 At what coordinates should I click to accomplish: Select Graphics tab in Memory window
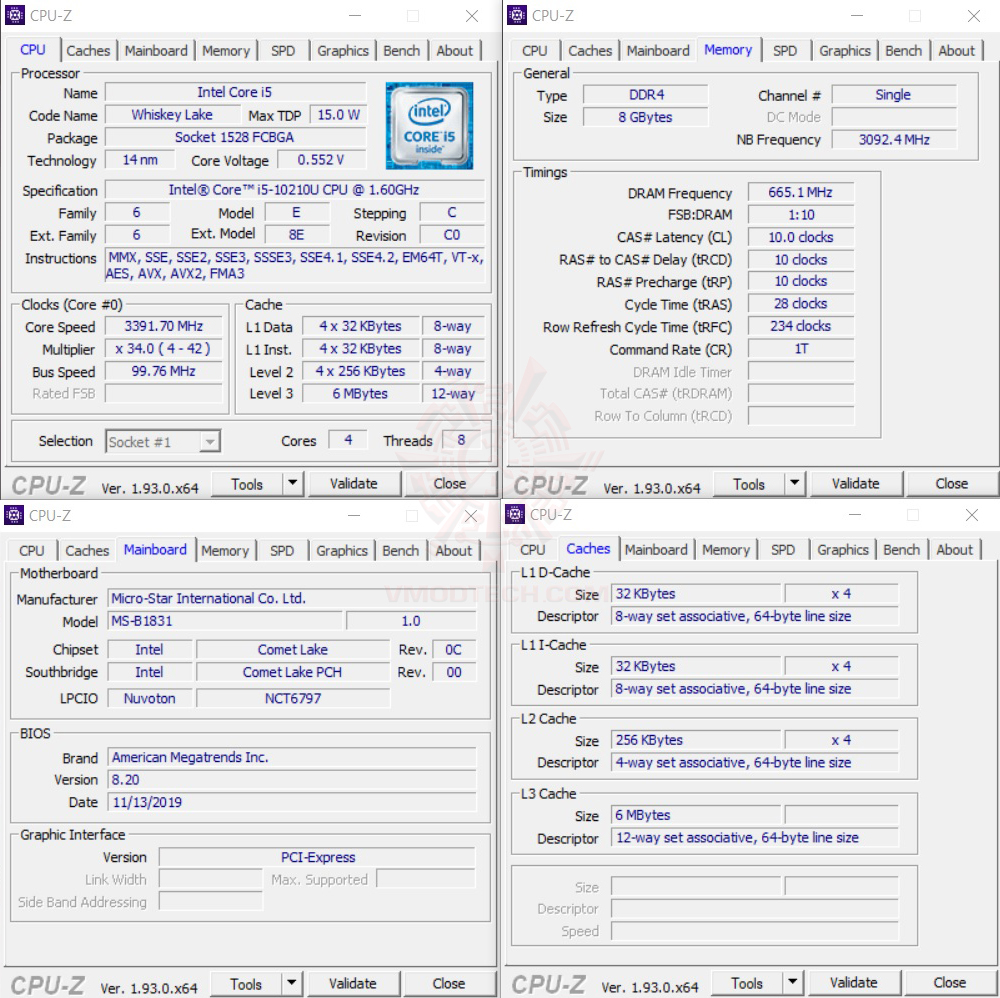pyautogui.click(x=845, y=50)
